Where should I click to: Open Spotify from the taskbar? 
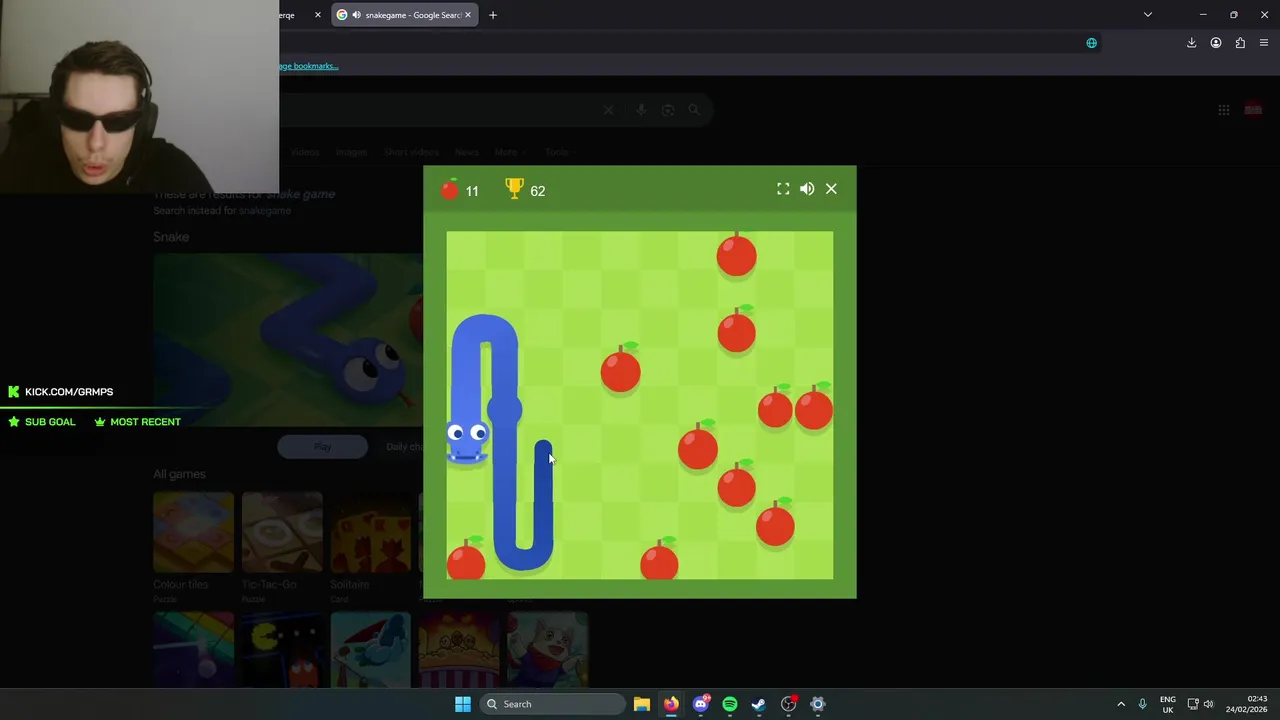(x=730, y=704)
